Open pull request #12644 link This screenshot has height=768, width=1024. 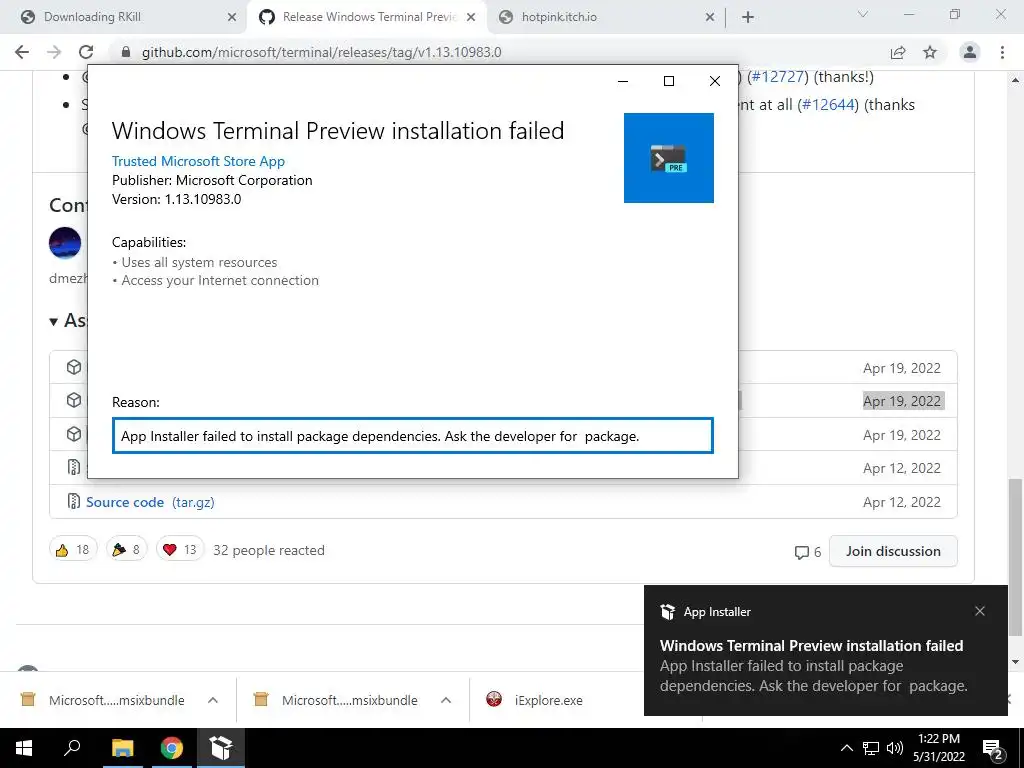[828, 104]
